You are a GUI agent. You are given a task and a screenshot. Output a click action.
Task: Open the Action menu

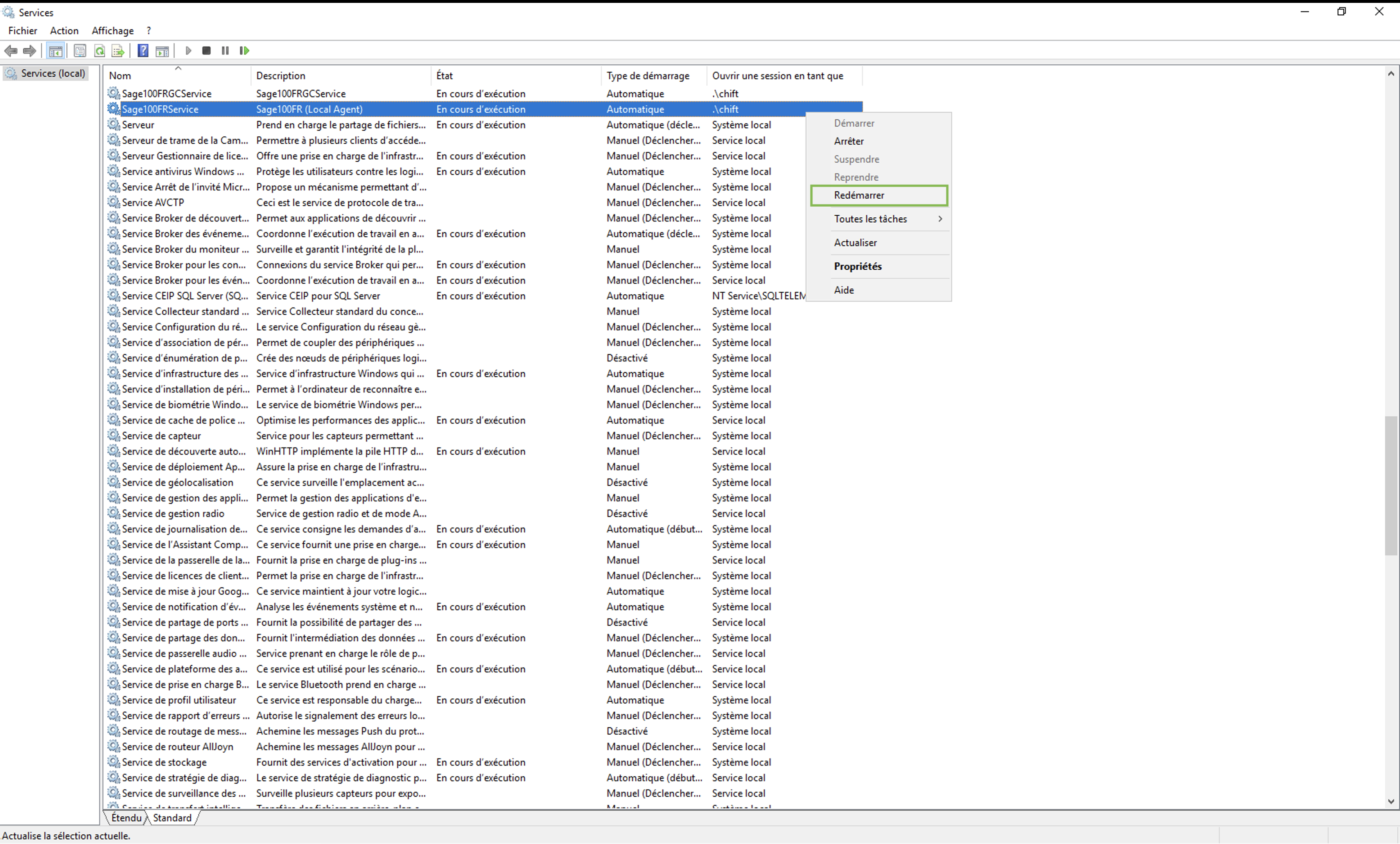[64, 31]
